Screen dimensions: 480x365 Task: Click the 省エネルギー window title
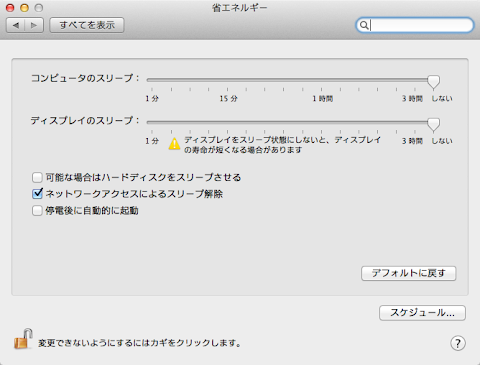[x=240, y=8]
